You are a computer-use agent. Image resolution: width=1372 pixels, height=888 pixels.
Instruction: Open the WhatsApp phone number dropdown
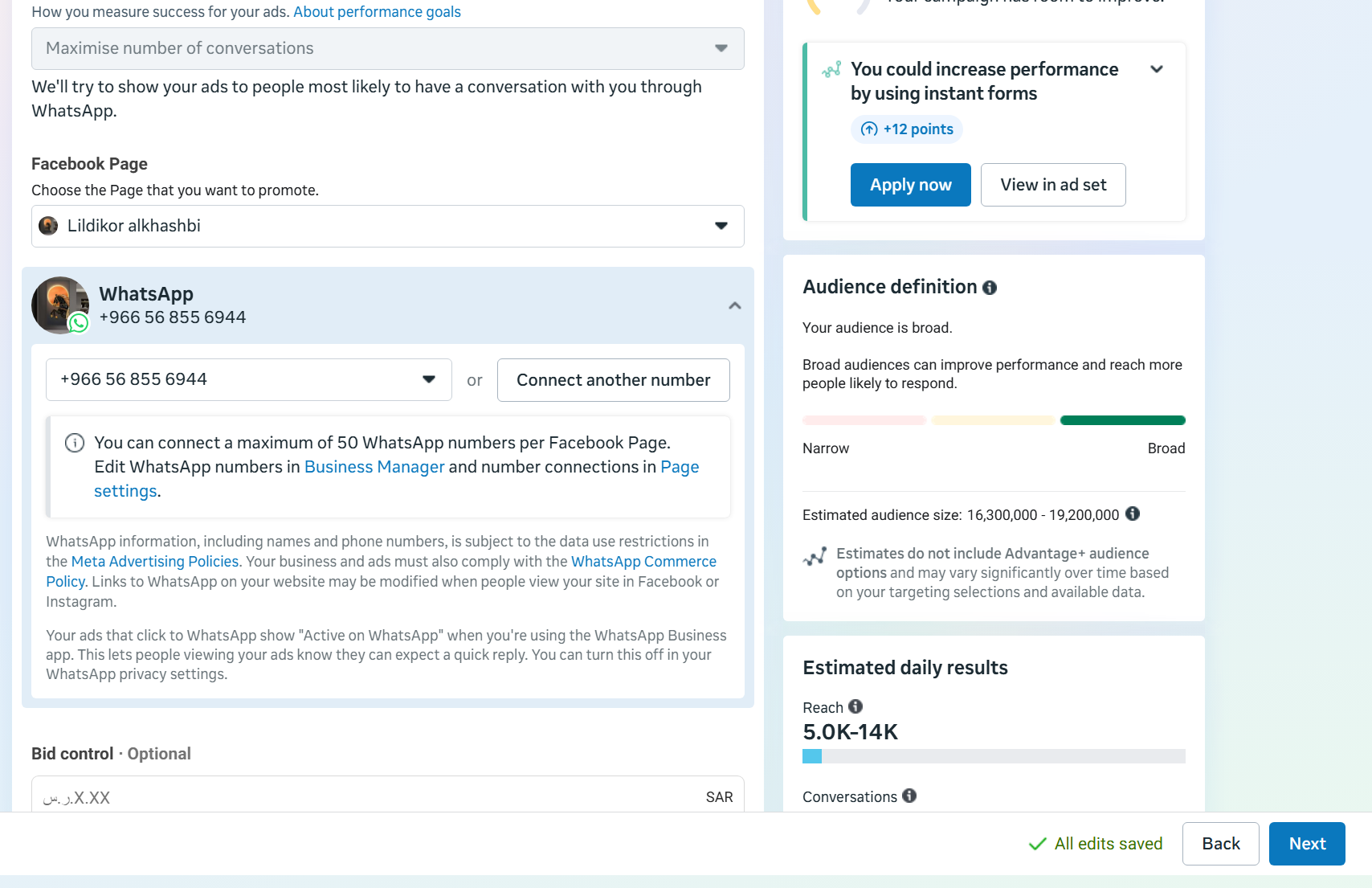(x=248, y=379)
